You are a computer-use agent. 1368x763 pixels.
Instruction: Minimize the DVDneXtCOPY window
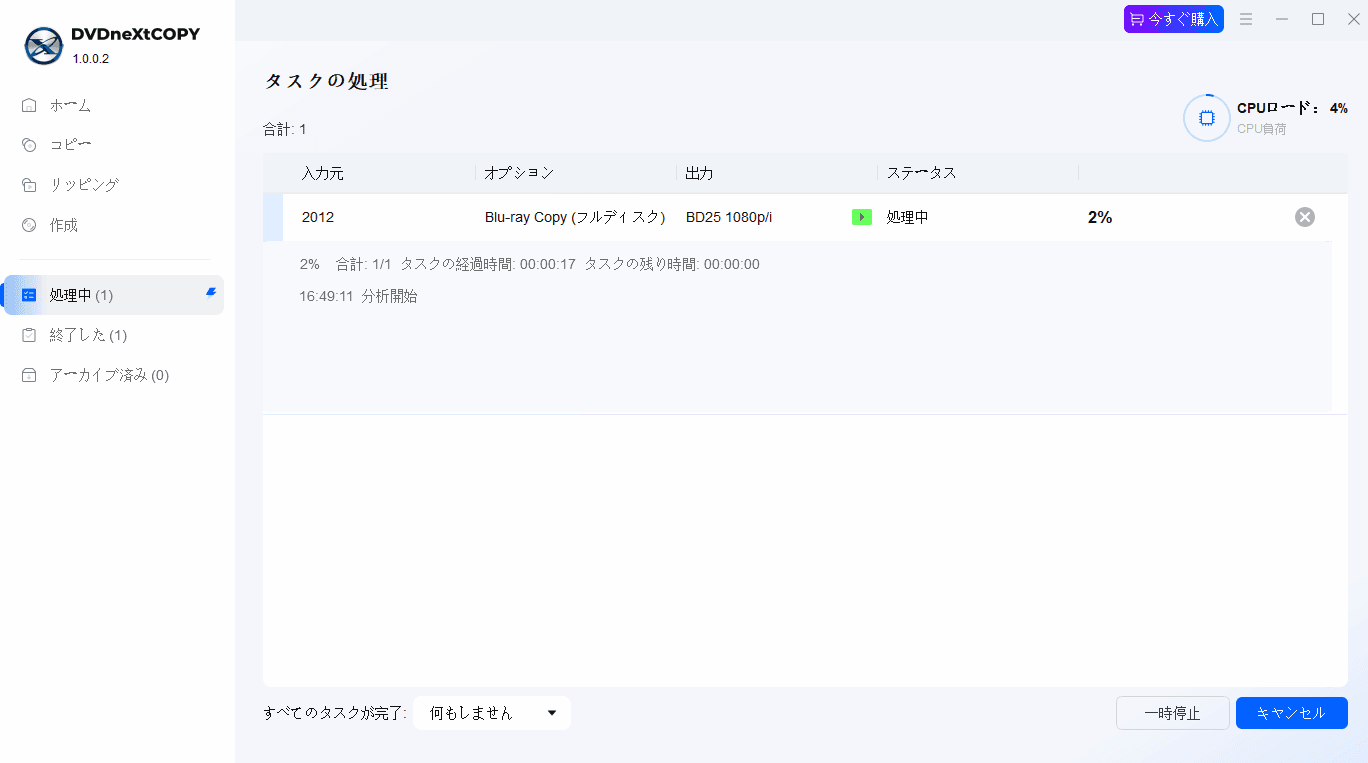click(1282, 19)
